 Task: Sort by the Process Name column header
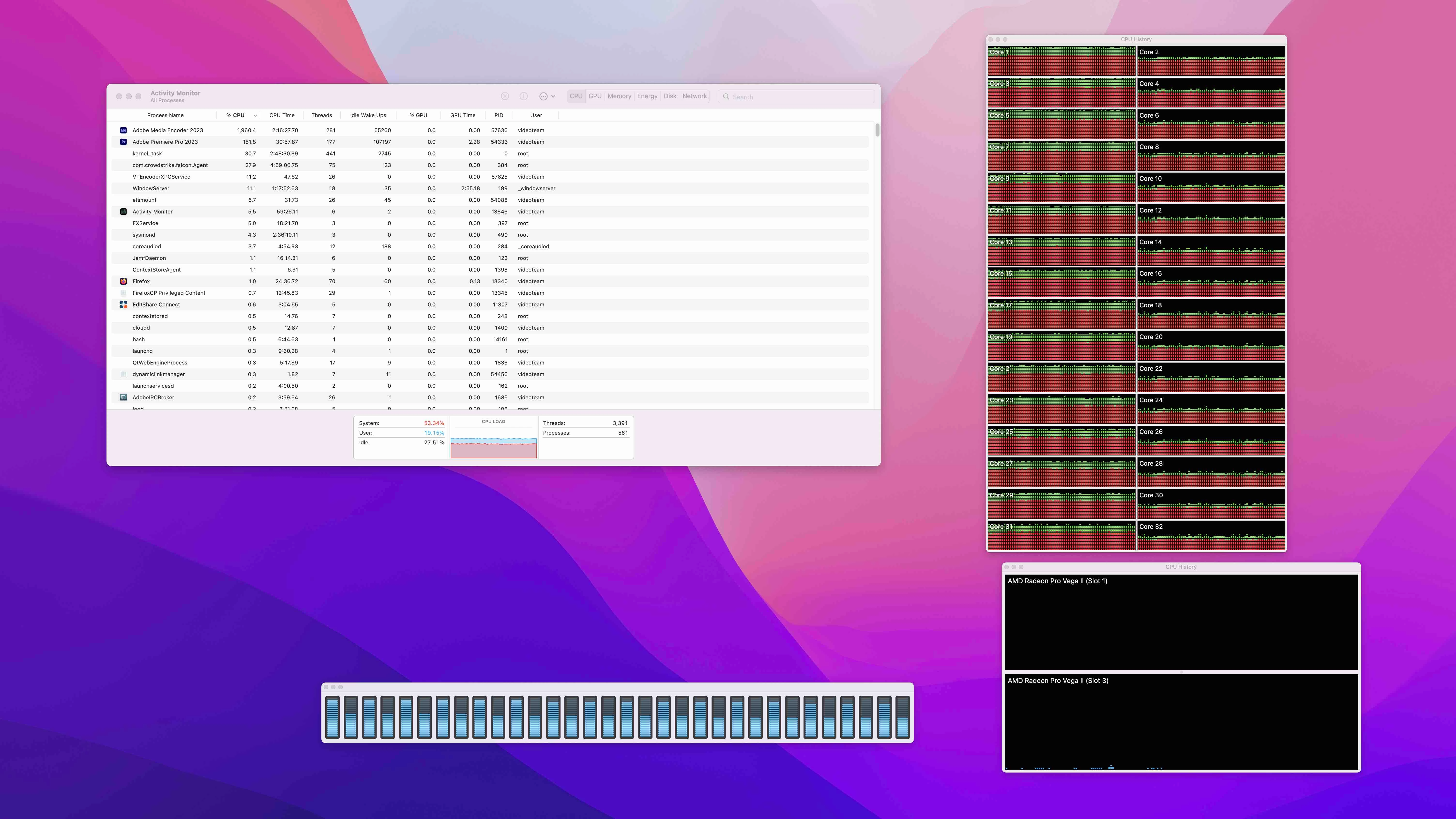165,115
